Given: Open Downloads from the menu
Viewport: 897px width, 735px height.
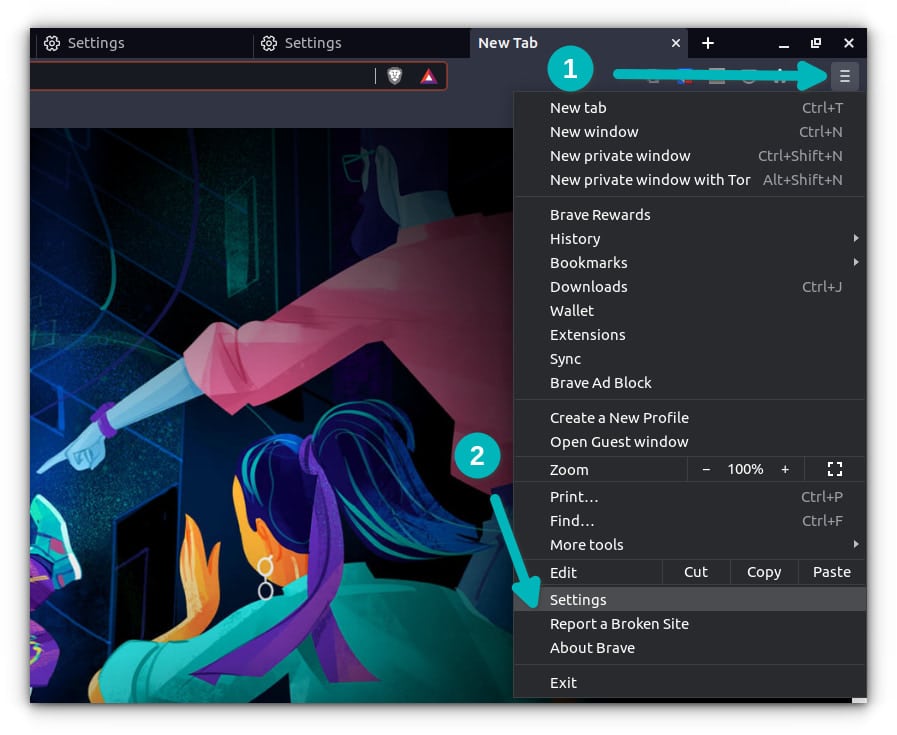Looking at the screenshot, I should coord(588,286).
